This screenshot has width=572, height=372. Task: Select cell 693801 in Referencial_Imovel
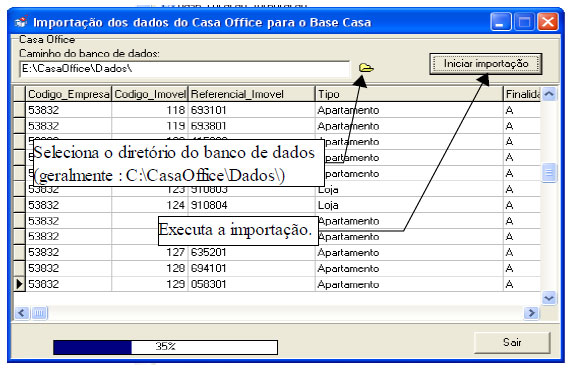coord(251,126)
